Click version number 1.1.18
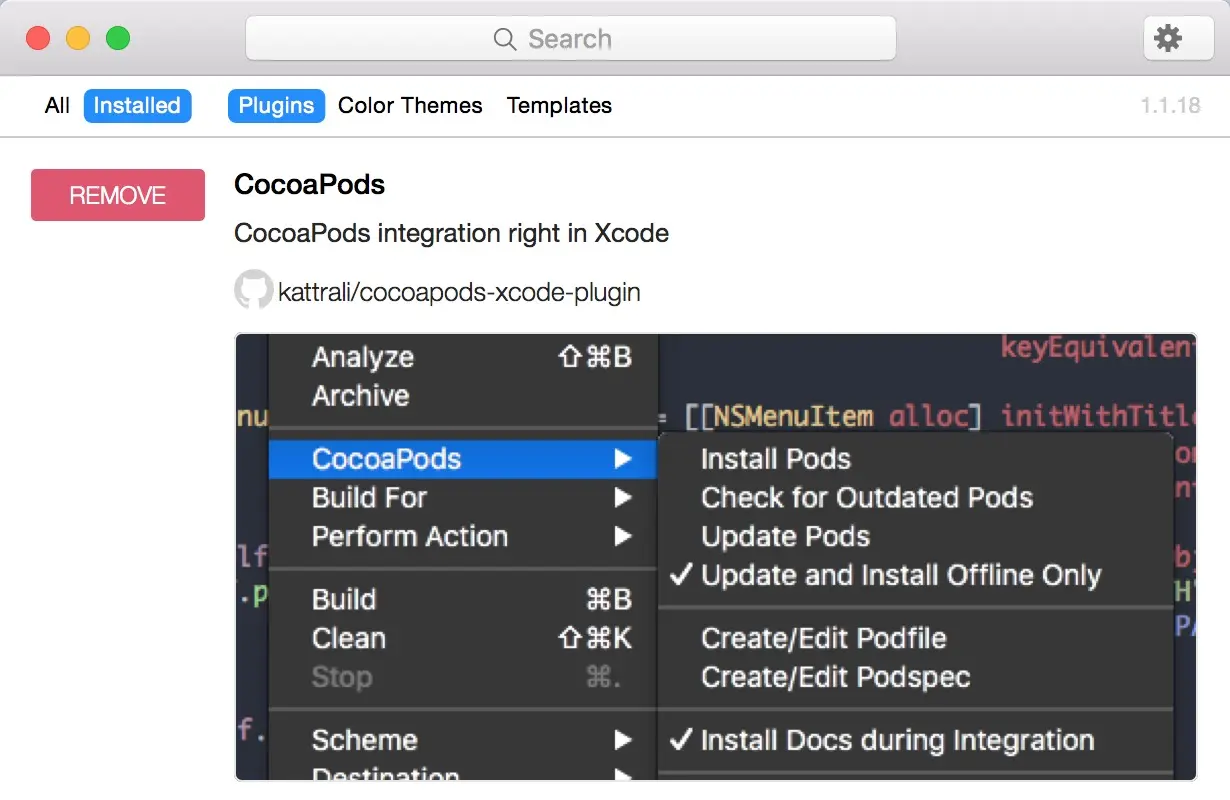1230x800 pixels. 1170,106
